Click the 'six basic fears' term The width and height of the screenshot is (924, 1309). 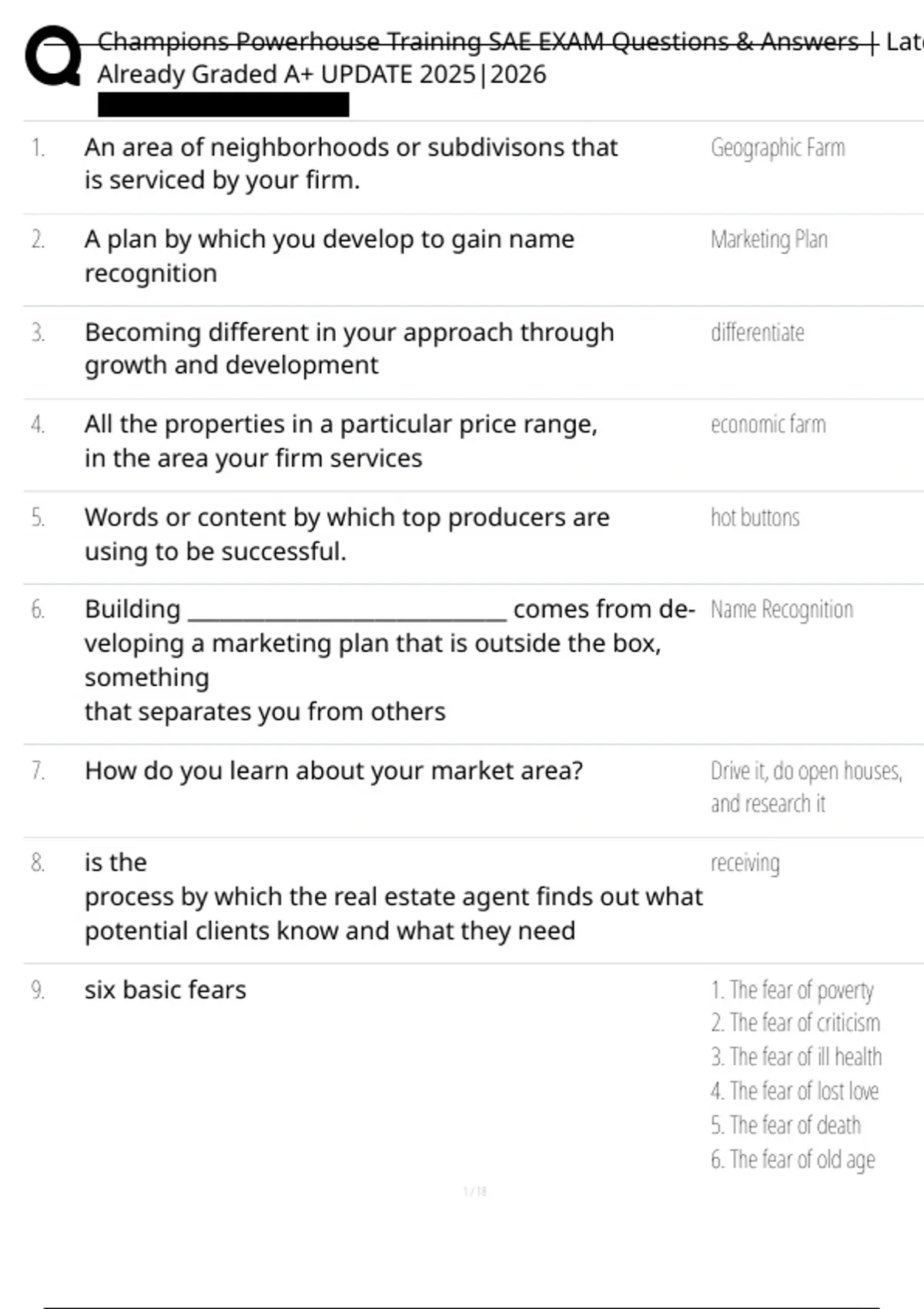166,990
